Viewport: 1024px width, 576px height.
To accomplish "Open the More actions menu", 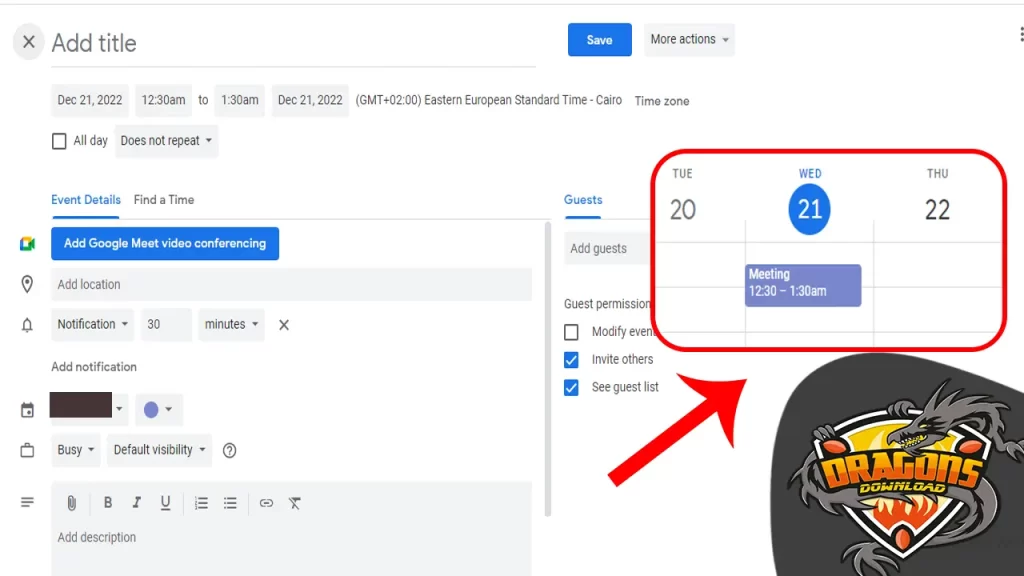I will 689,39.
